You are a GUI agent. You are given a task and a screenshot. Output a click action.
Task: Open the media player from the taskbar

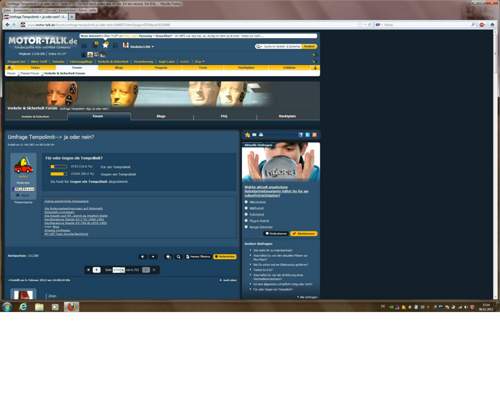[55, 307]
